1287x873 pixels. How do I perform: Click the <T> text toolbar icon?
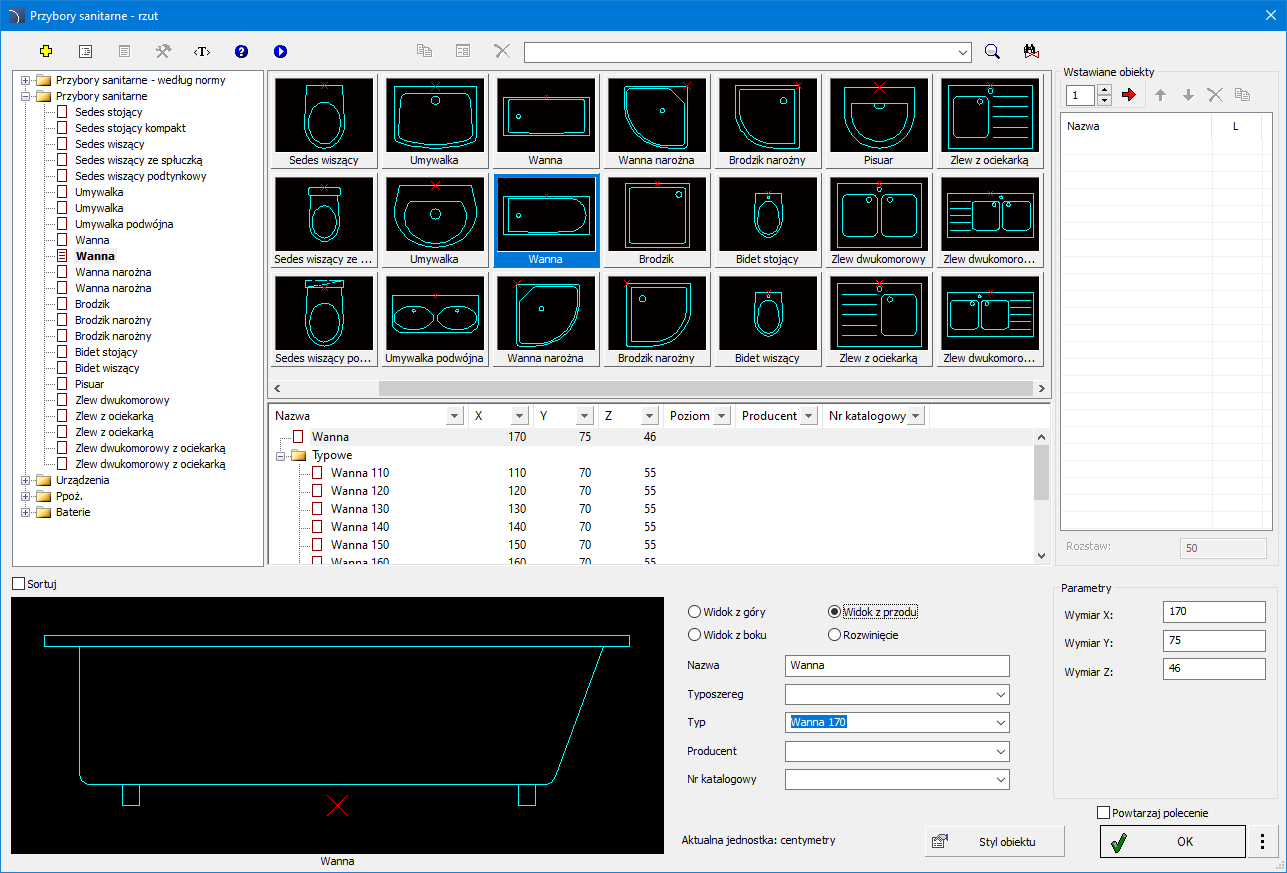(x=202, y=51)
